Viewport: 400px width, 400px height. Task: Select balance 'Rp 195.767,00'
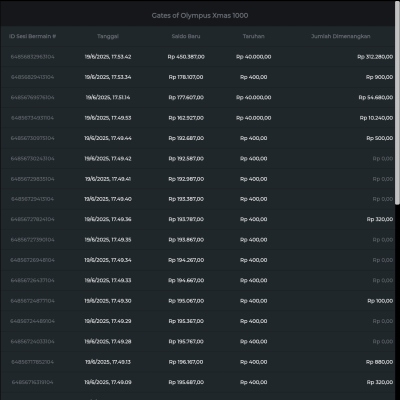tap(186, 342)
